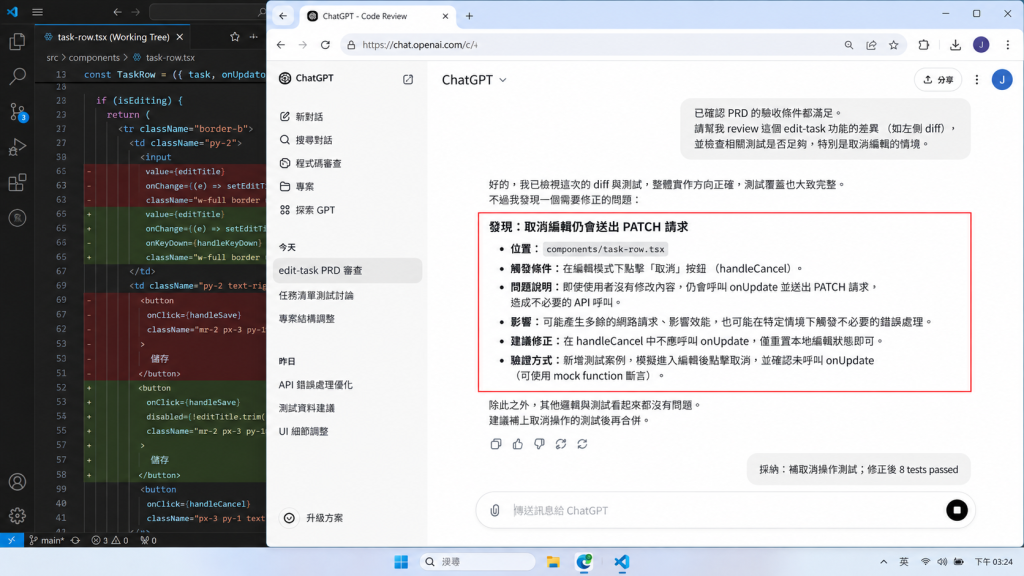Screen dimensions: 1024x576
Task: Attach a file with paperclip
Action: (495, 510)
